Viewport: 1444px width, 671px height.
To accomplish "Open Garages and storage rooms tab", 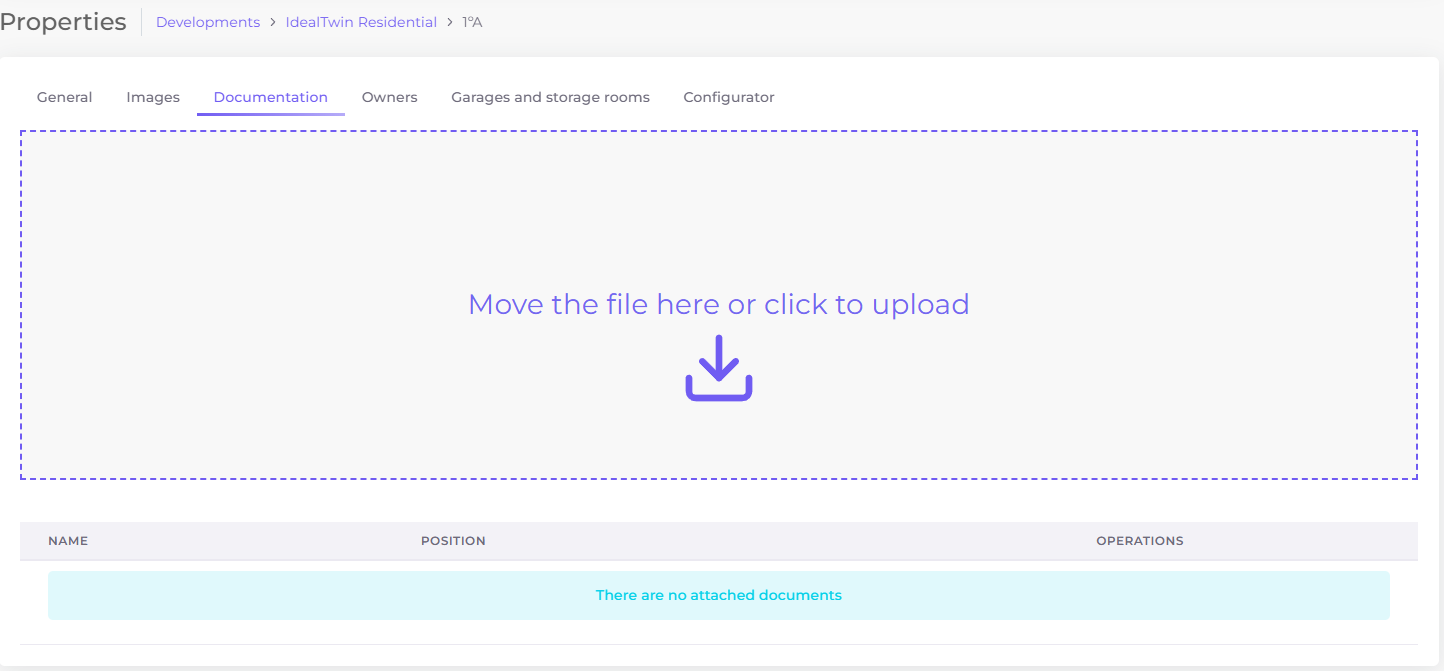I will [550, 97].
